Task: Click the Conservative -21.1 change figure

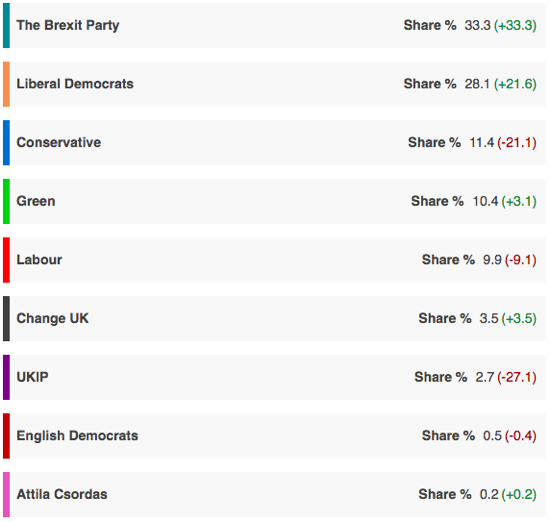Action: 517,143
